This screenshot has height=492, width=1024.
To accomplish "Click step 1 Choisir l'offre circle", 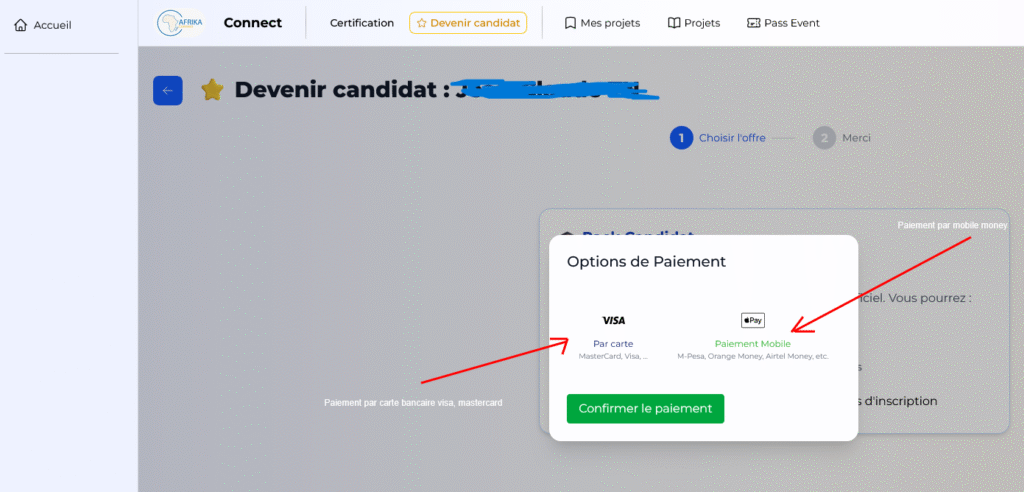I will coord(681,138).
